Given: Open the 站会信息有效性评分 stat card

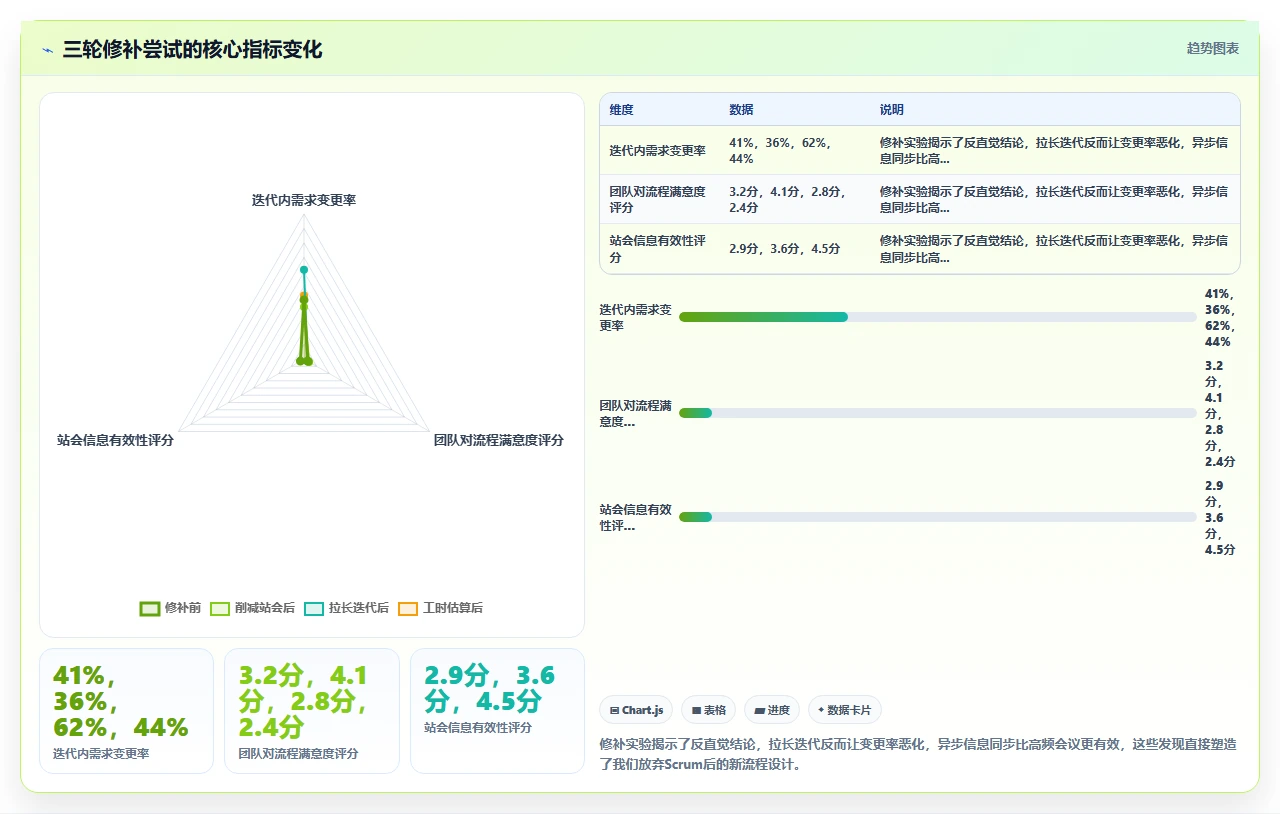Looking at the screenshot, I should (x=497, y=711).
